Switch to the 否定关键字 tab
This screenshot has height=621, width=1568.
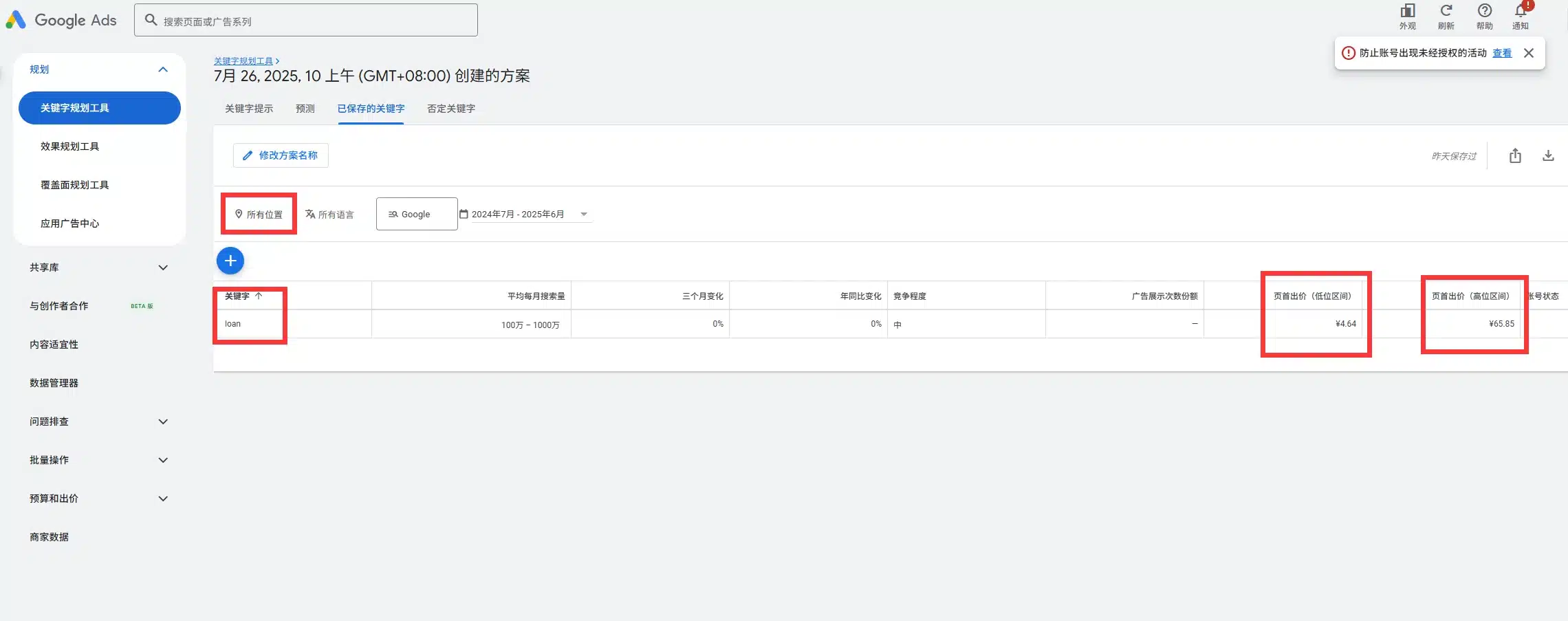(x=450, y=109)
